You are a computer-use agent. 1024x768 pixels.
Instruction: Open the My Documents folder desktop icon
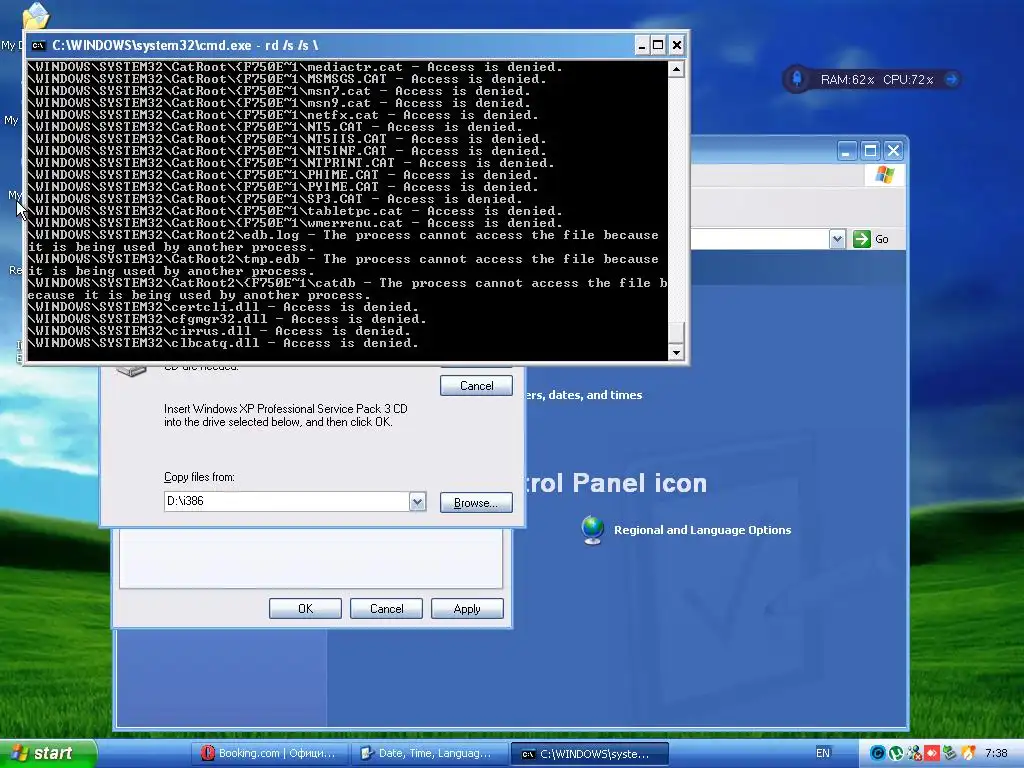tap(36, 14)
